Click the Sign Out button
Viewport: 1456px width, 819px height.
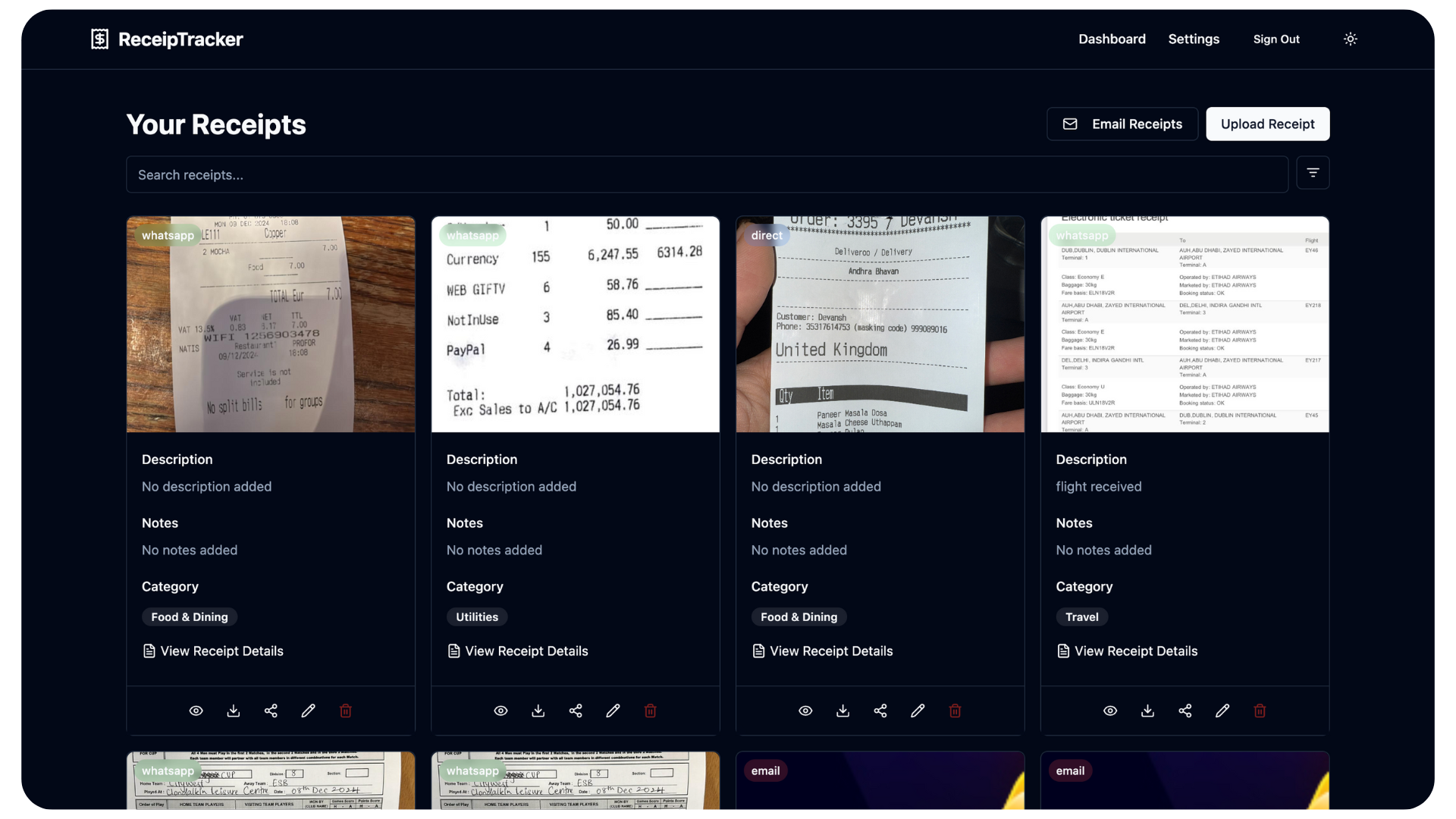click(x=1276, y=39)
